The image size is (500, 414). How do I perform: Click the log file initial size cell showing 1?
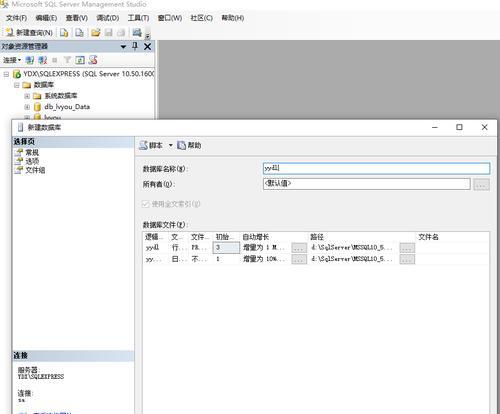click(226, 259)
